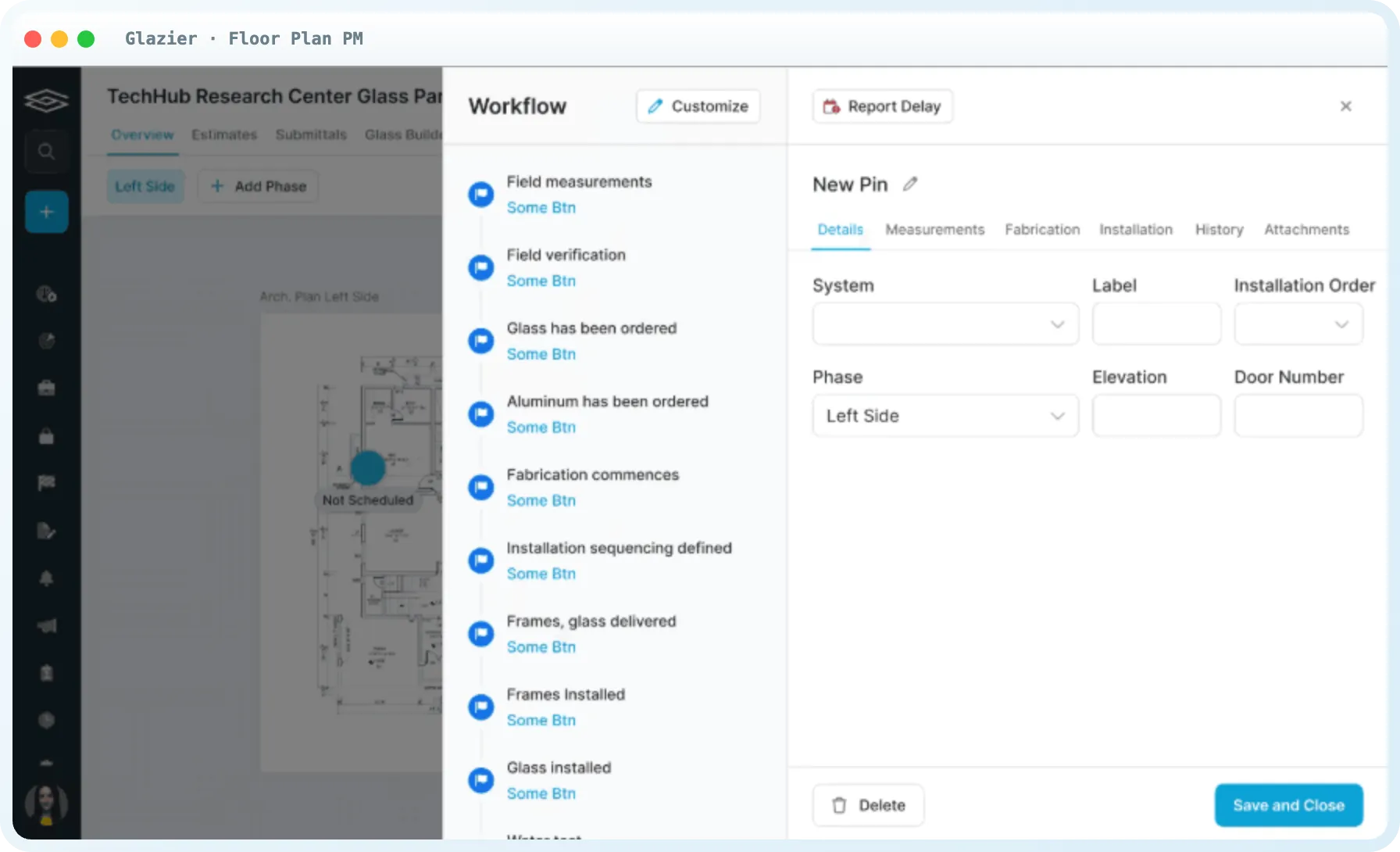This screenshot has width=1400, height=852.
Task: Click flag icon for Aluminum has been ordered
Action: (x=481, y=413)
